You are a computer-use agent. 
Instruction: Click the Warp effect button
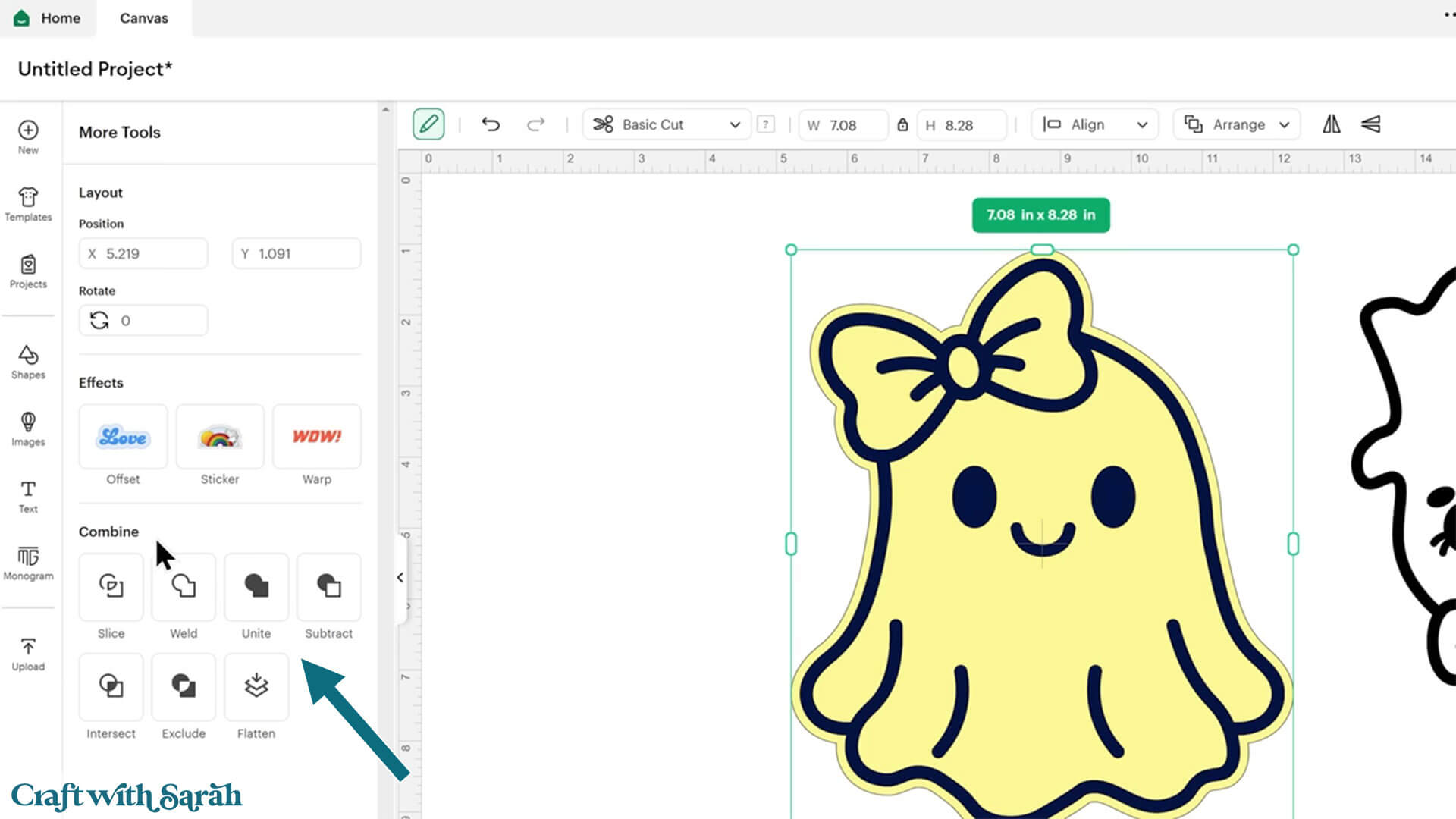tap(316, 438)
